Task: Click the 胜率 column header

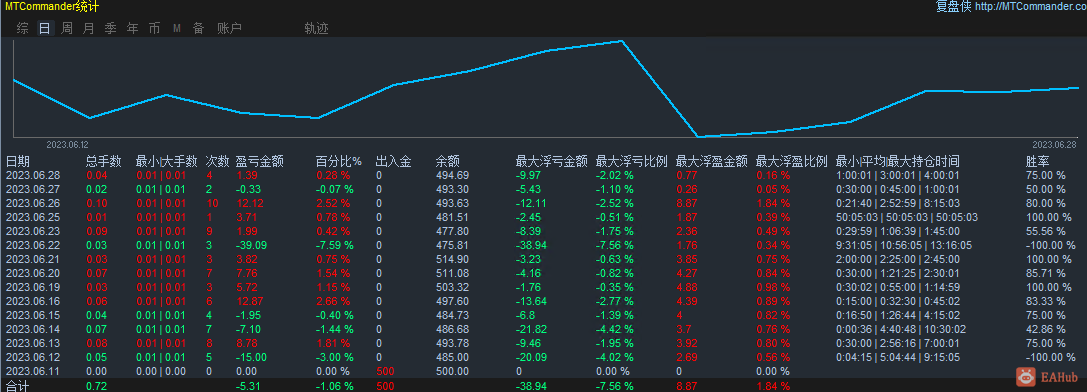Action: pyautogui.click(x=1038, y=161)
